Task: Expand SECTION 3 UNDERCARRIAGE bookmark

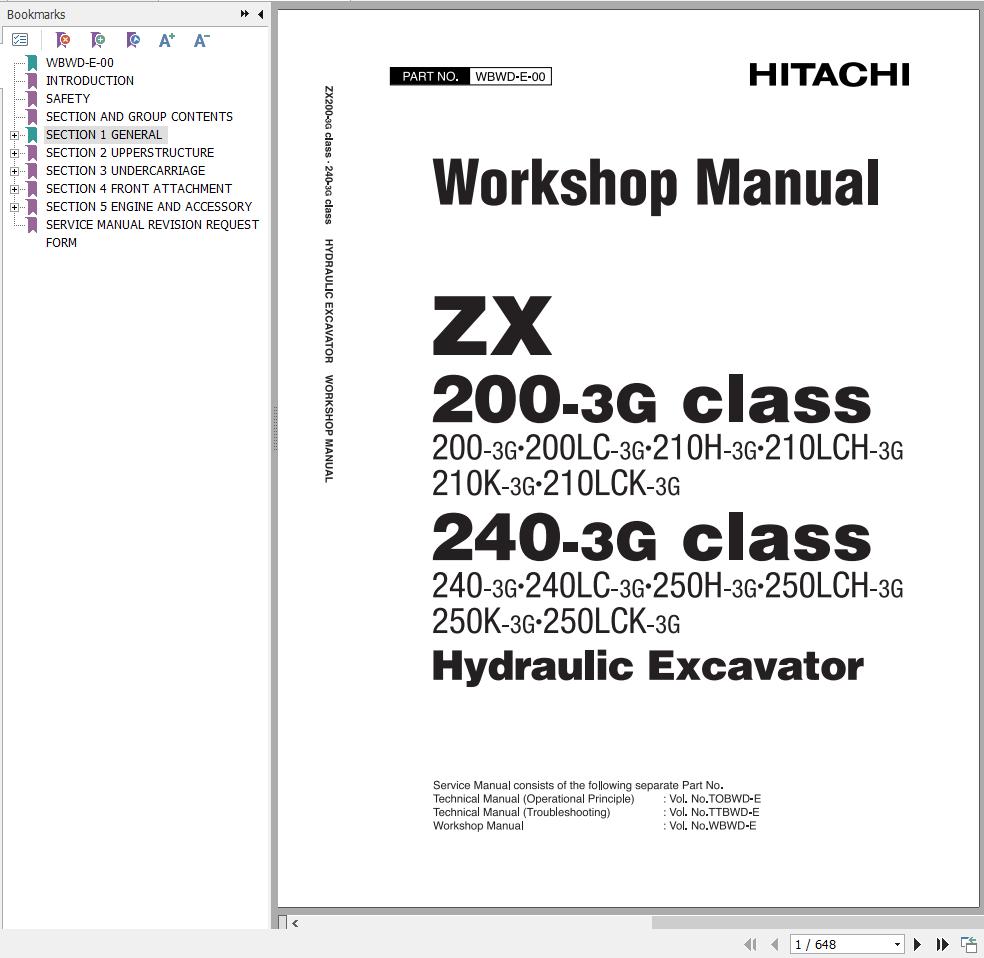Action: (14, 171)
